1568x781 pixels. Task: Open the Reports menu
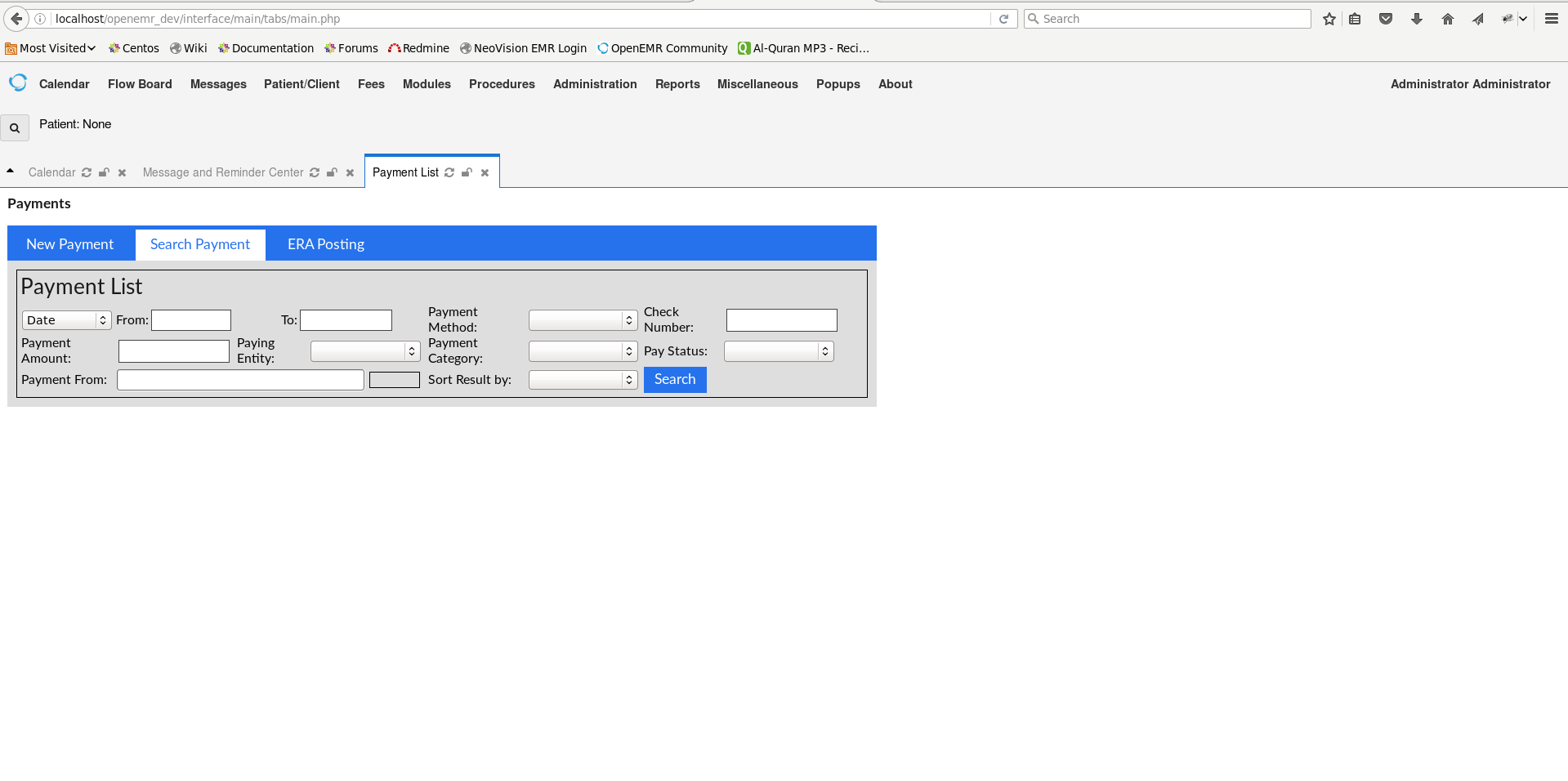pyautogui.click(x=677, y=84)
